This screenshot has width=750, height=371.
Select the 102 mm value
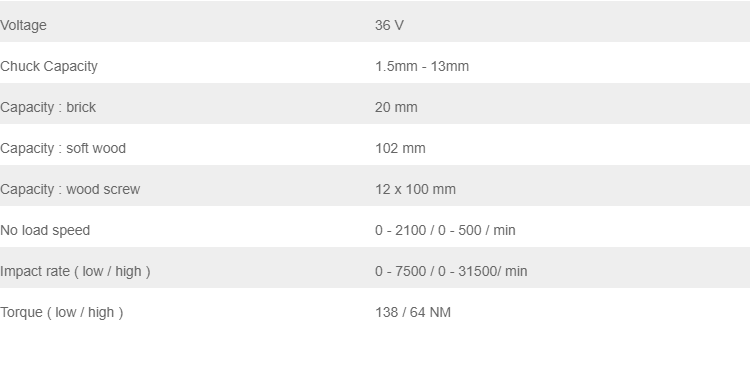[400, 149]
